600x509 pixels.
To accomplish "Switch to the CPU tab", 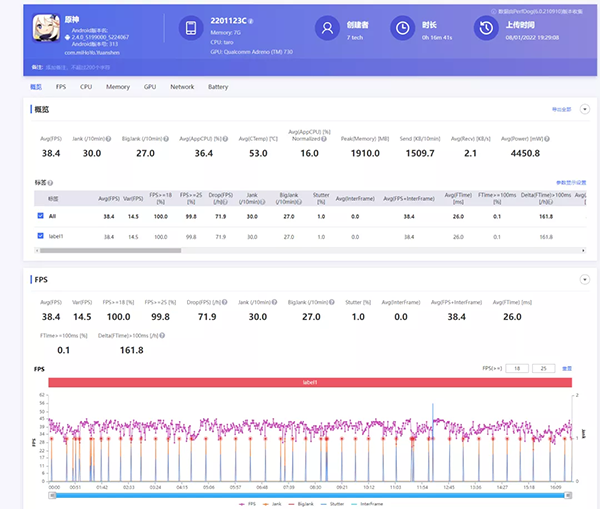I will [x=86, y=87].
